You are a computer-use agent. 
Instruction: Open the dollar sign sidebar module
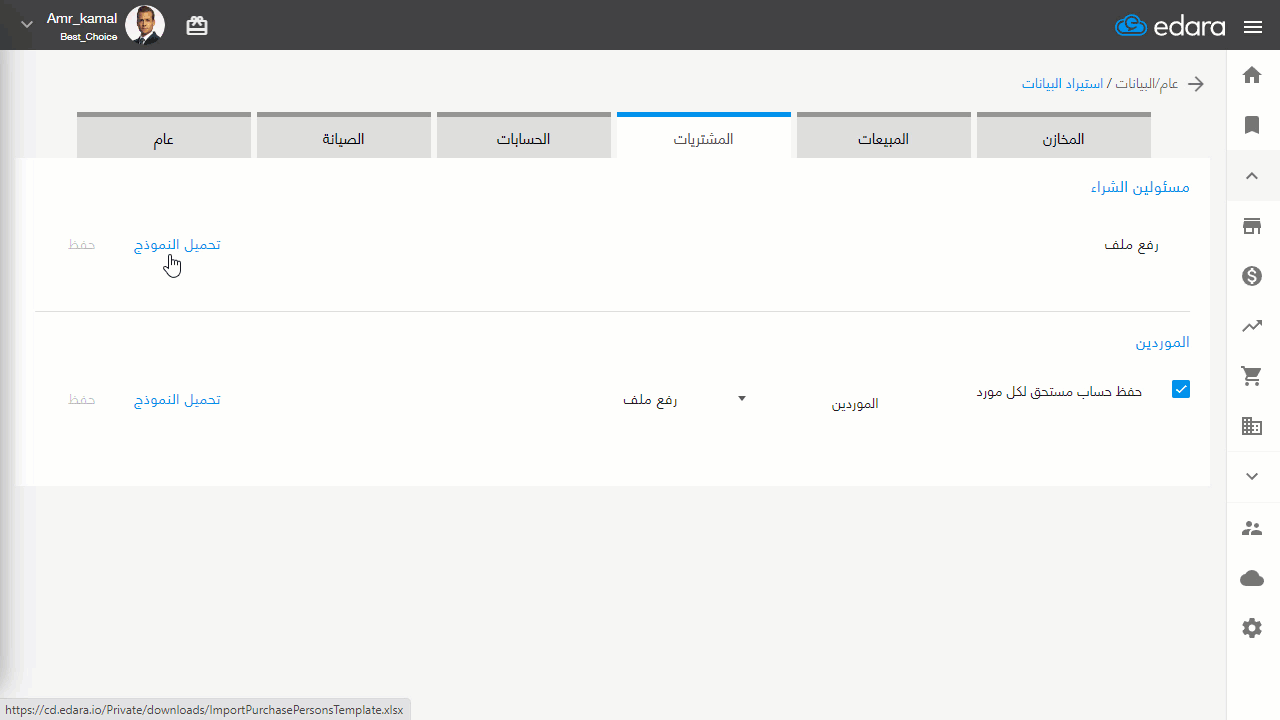tap(1252, 276)
